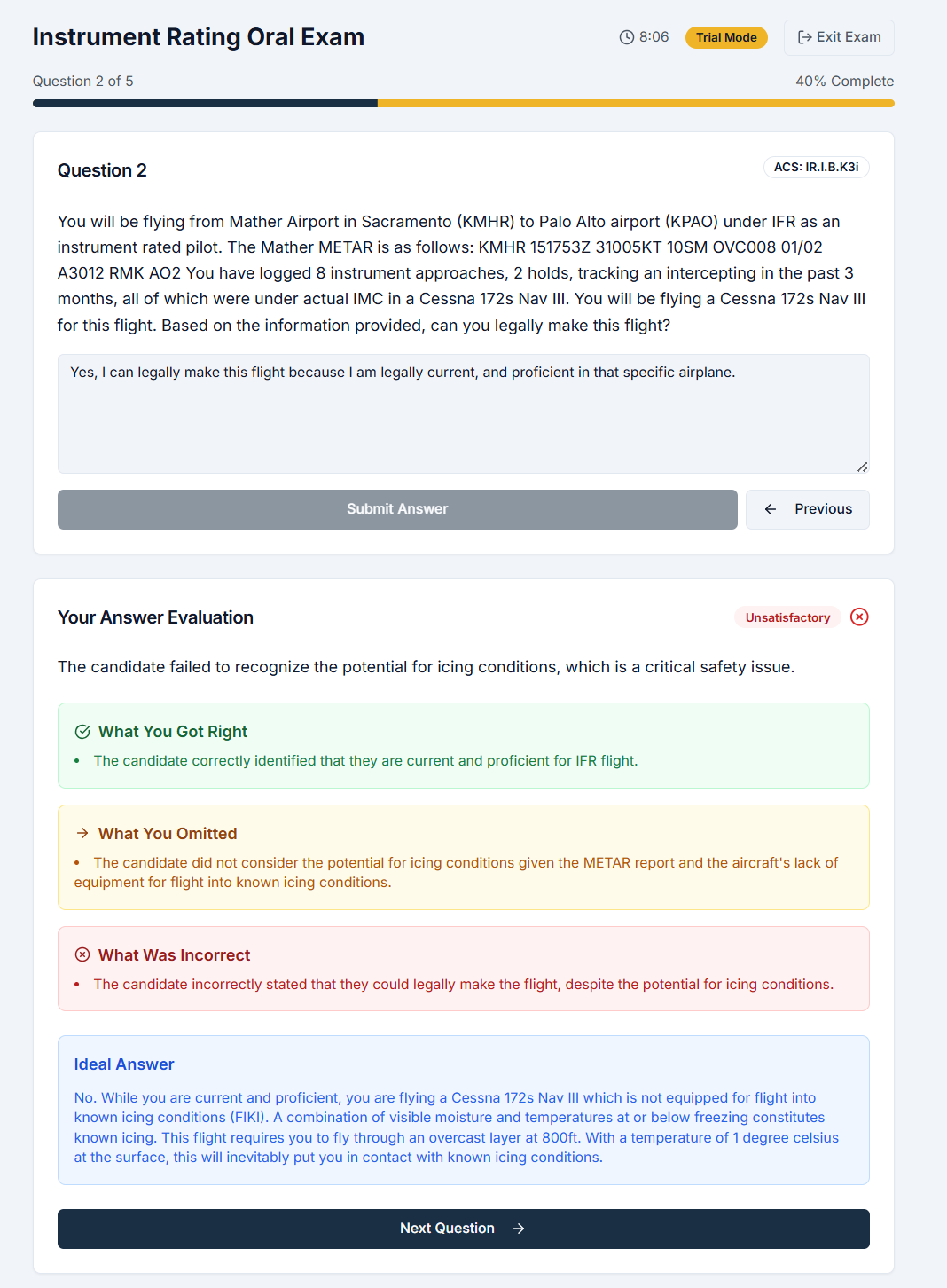Advance with the Next Question button
Viewport: 947px width, 1288px height.
(x=463, y=1229)
